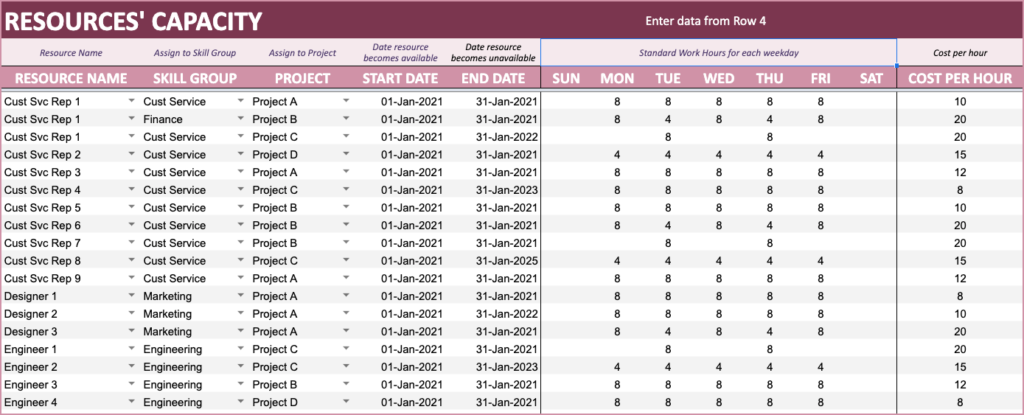Select the RESOURCE NAME column header
Viewport: 1024px width, 415px height.
(x=71, y=78)
